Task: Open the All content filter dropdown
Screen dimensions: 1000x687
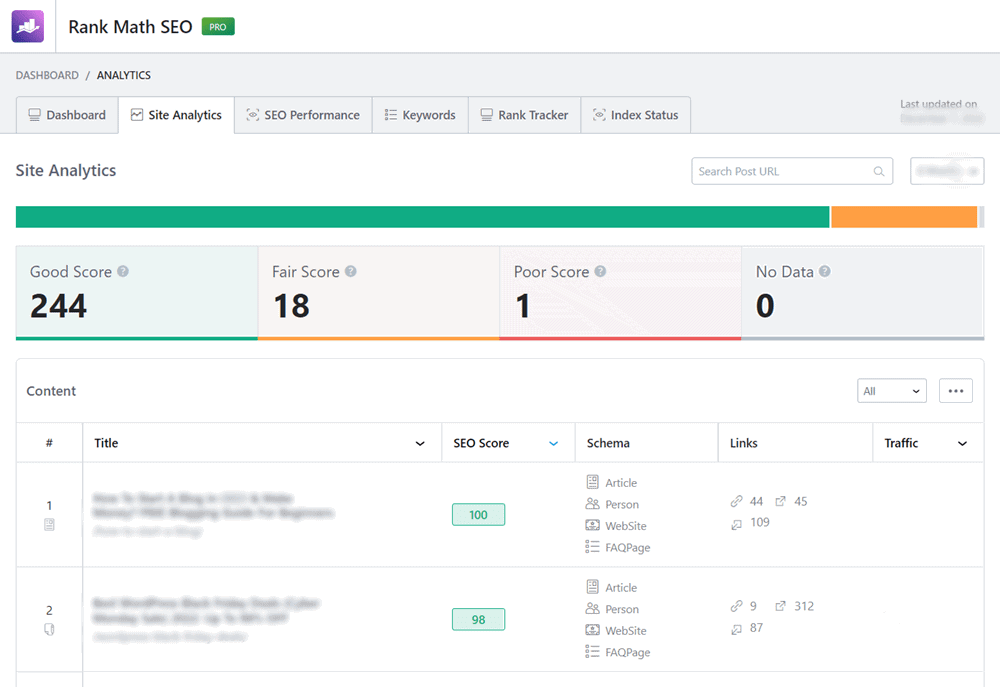Action: [892, 391]
